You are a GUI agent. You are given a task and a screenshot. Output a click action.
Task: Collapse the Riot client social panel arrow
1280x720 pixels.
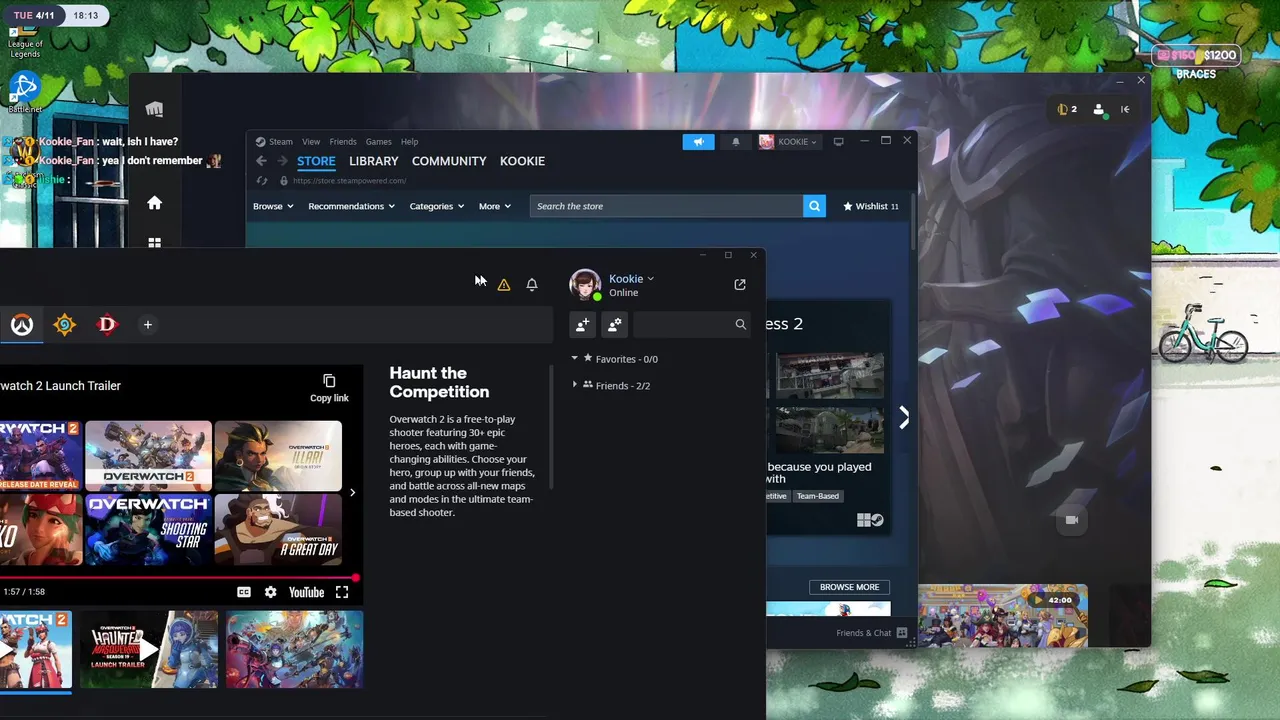(x=1125, y=110)
